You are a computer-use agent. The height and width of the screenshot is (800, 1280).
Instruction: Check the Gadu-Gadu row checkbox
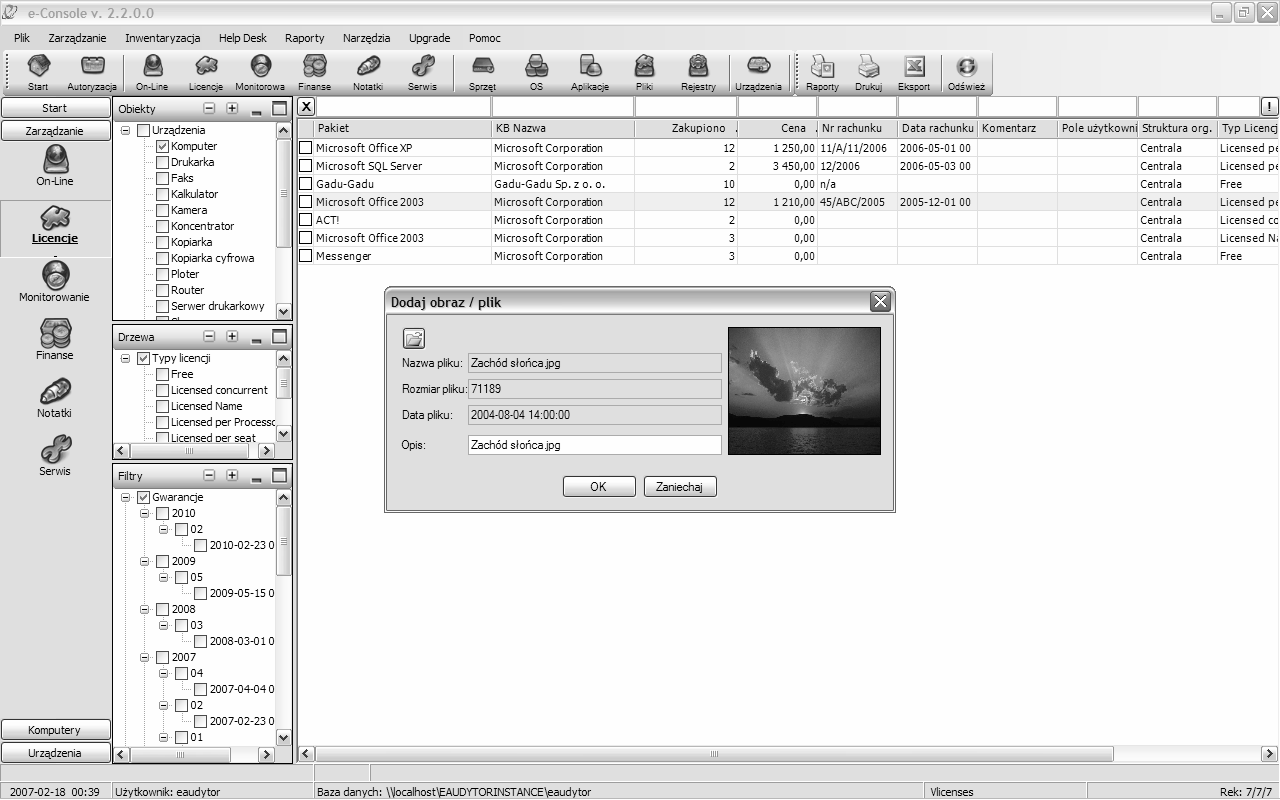point(306,184)
